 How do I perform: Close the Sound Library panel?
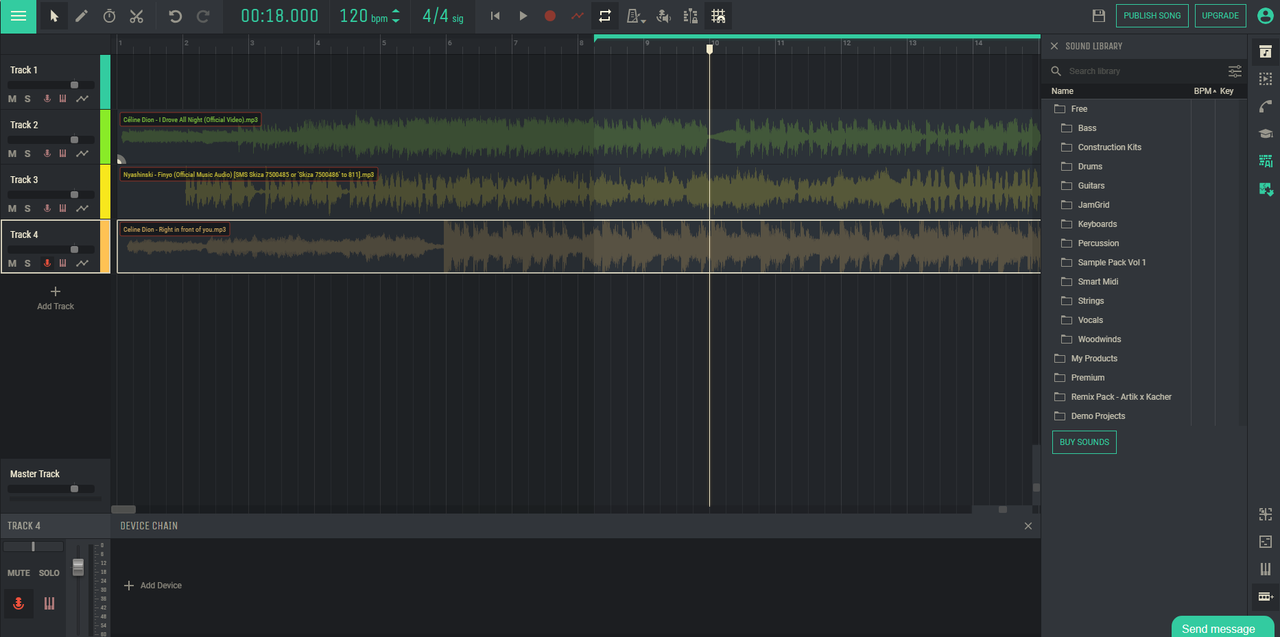click(x=1054, y=46)
